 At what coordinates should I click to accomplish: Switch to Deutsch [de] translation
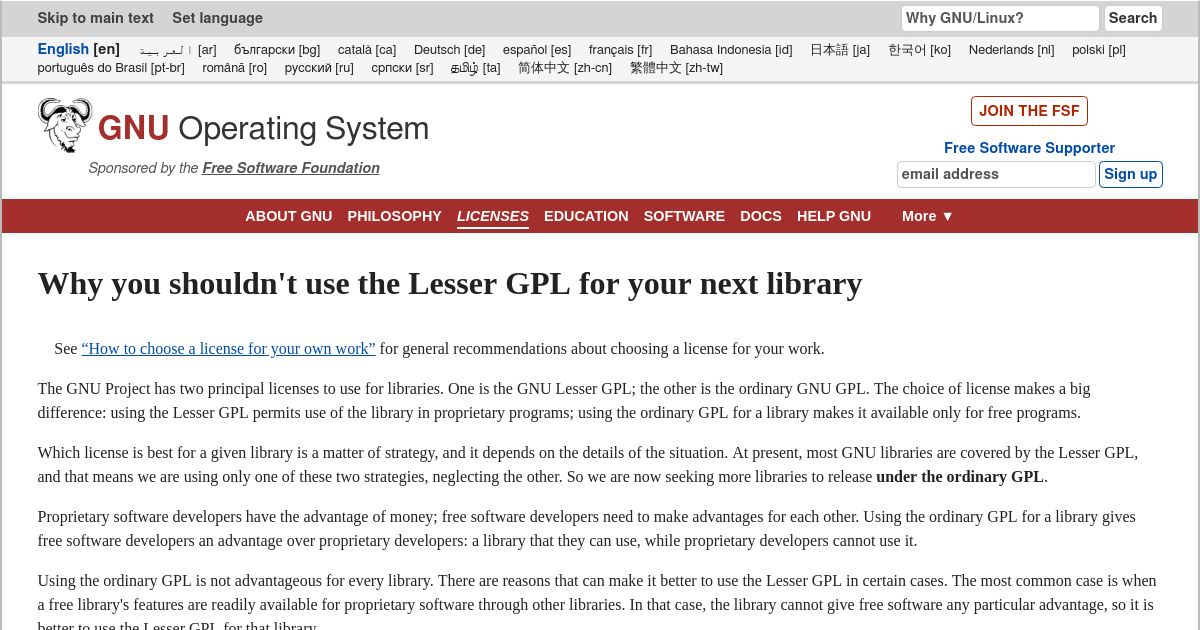click(449, 50)
